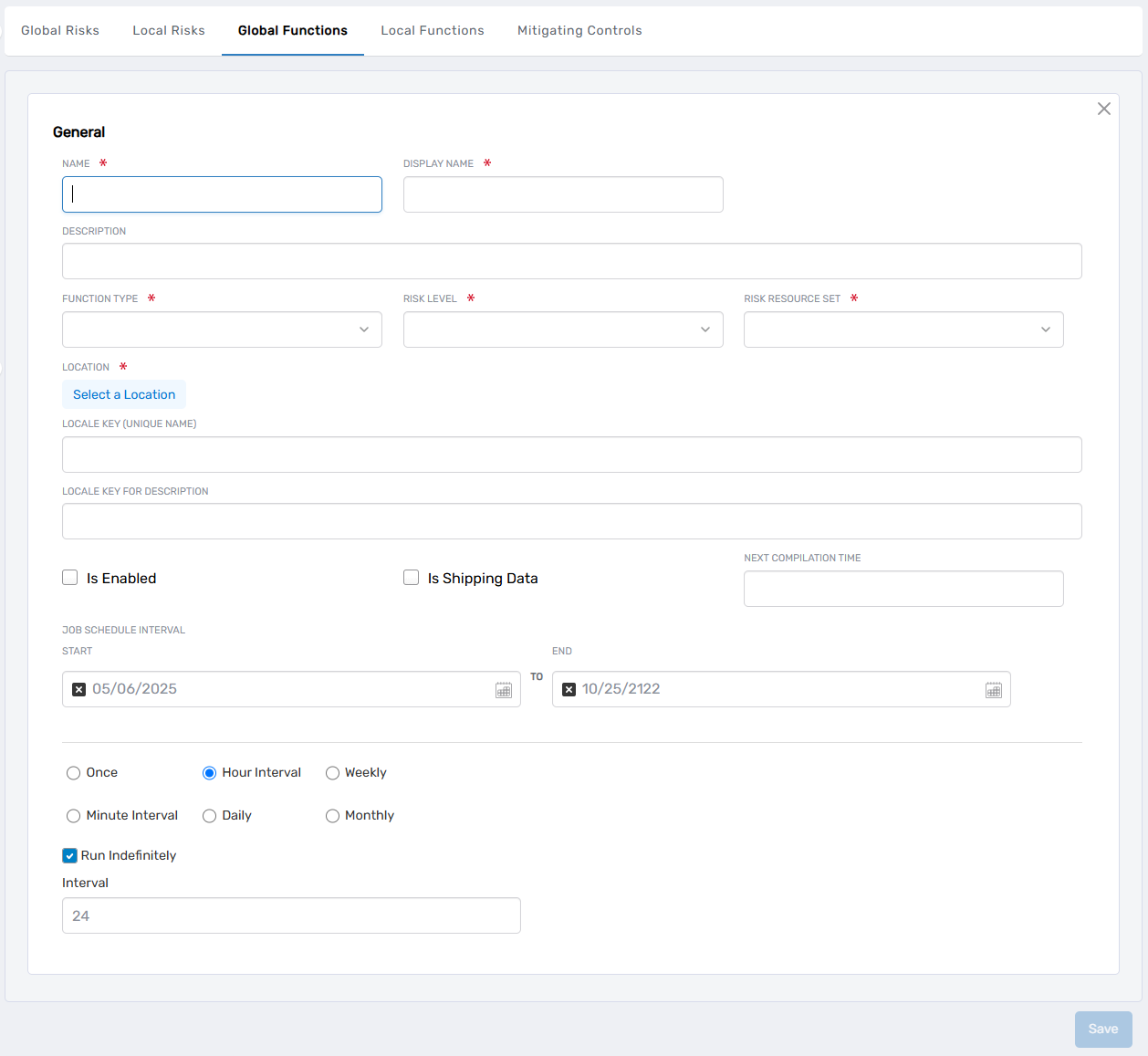The height and width of the screenshot is (1056, 1148).
Task: Open the Function Type dropdown
Action: pos(222,329)
